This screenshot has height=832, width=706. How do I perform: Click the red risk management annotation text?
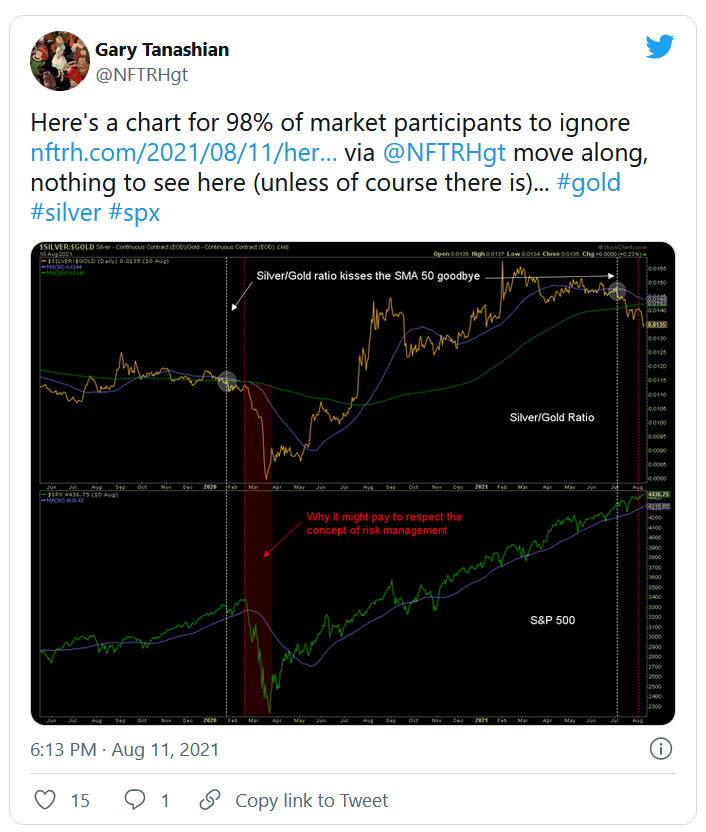click(x=384, y=523)
